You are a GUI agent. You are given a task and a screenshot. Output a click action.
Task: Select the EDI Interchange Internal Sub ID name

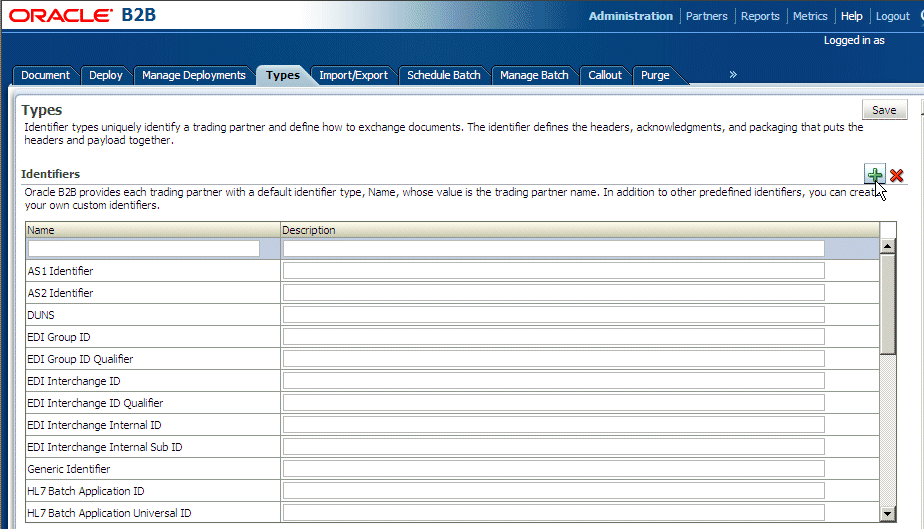coord(105,447)
